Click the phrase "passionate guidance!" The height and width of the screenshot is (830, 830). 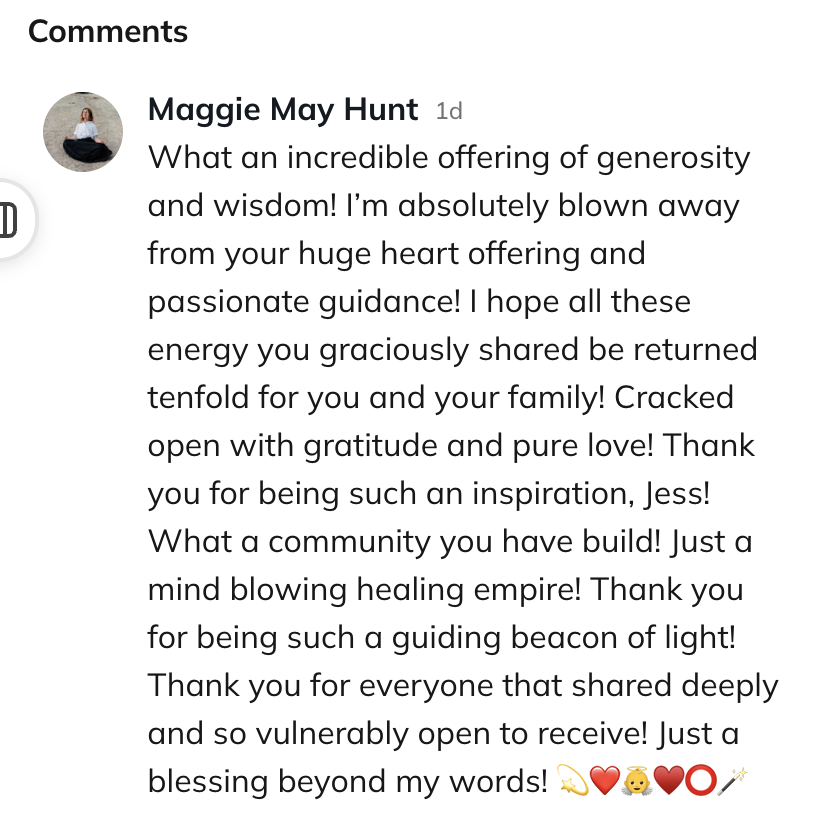click(x=312, y=301)
